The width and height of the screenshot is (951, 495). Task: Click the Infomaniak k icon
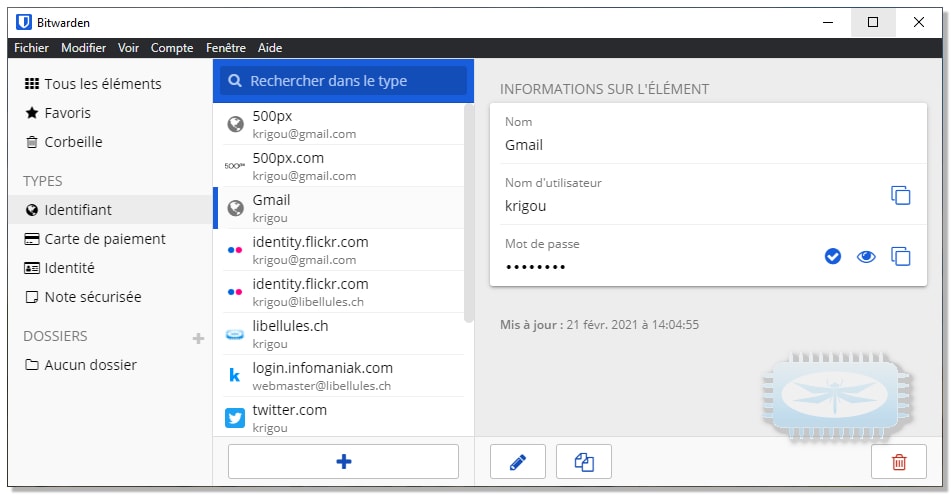235,376
